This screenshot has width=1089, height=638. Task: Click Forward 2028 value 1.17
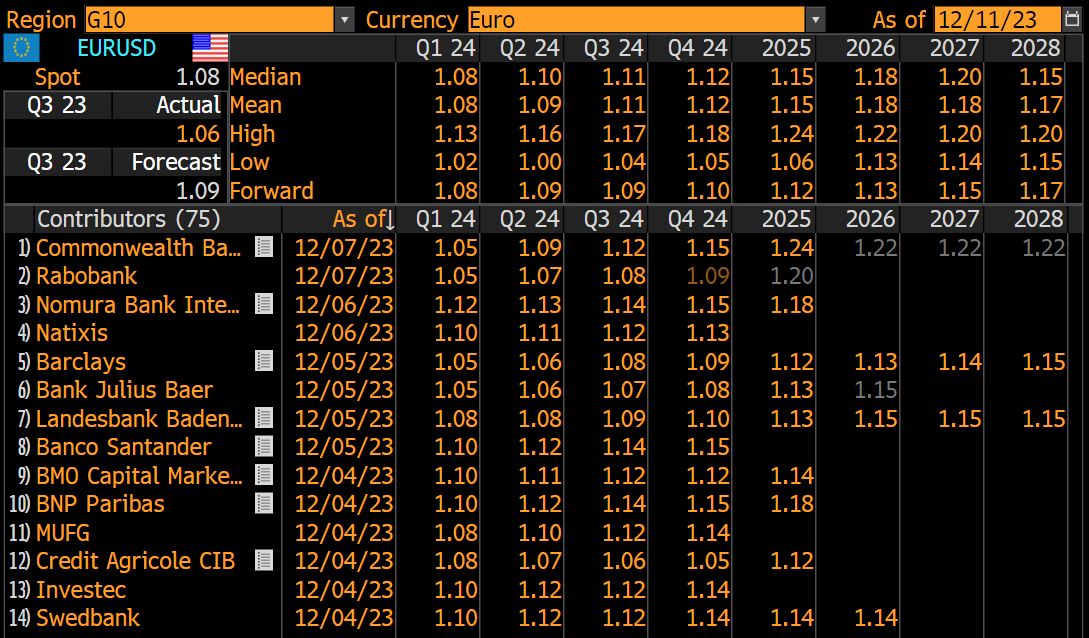tap(1041, 190)
